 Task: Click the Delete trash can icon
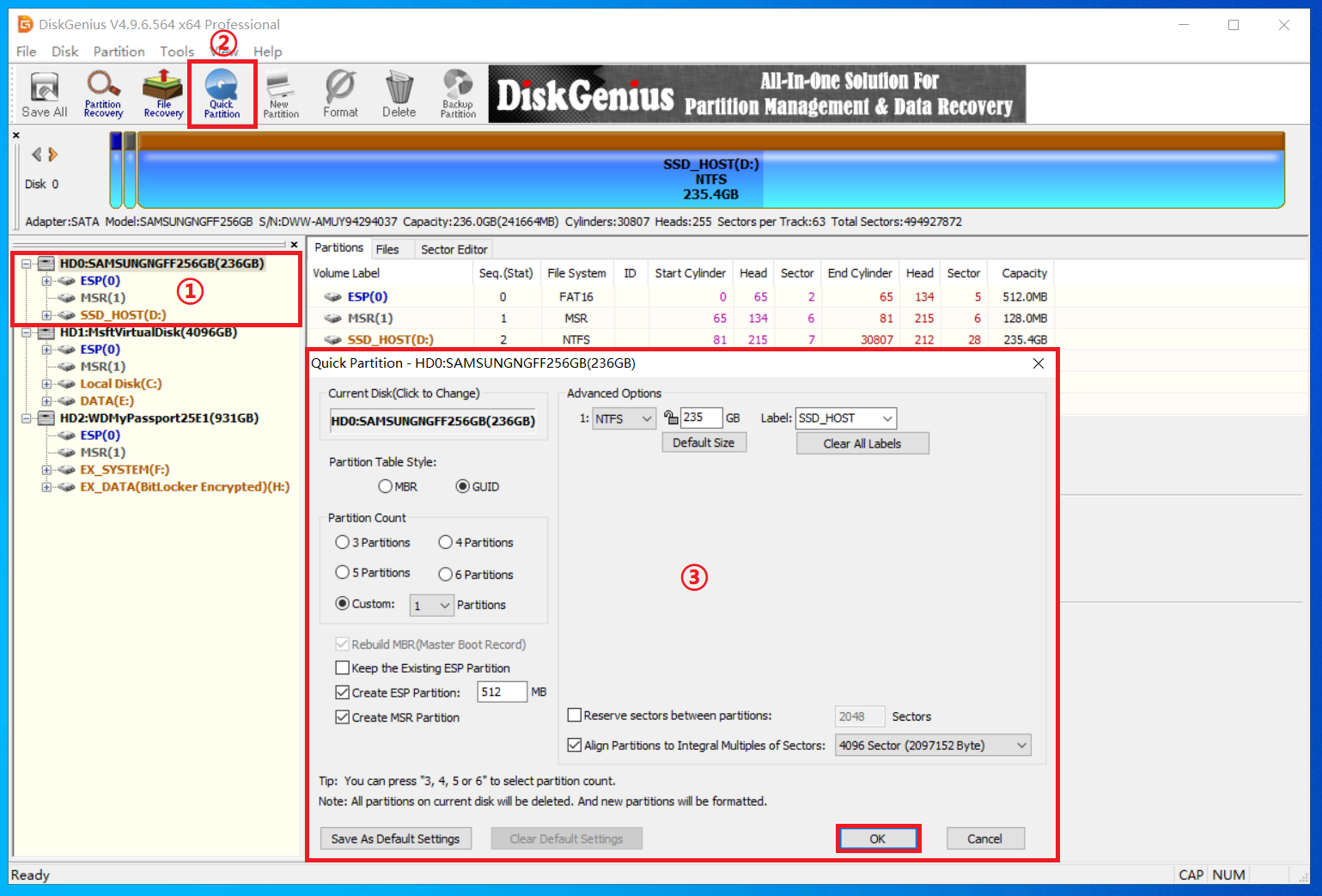coord(399,94)
